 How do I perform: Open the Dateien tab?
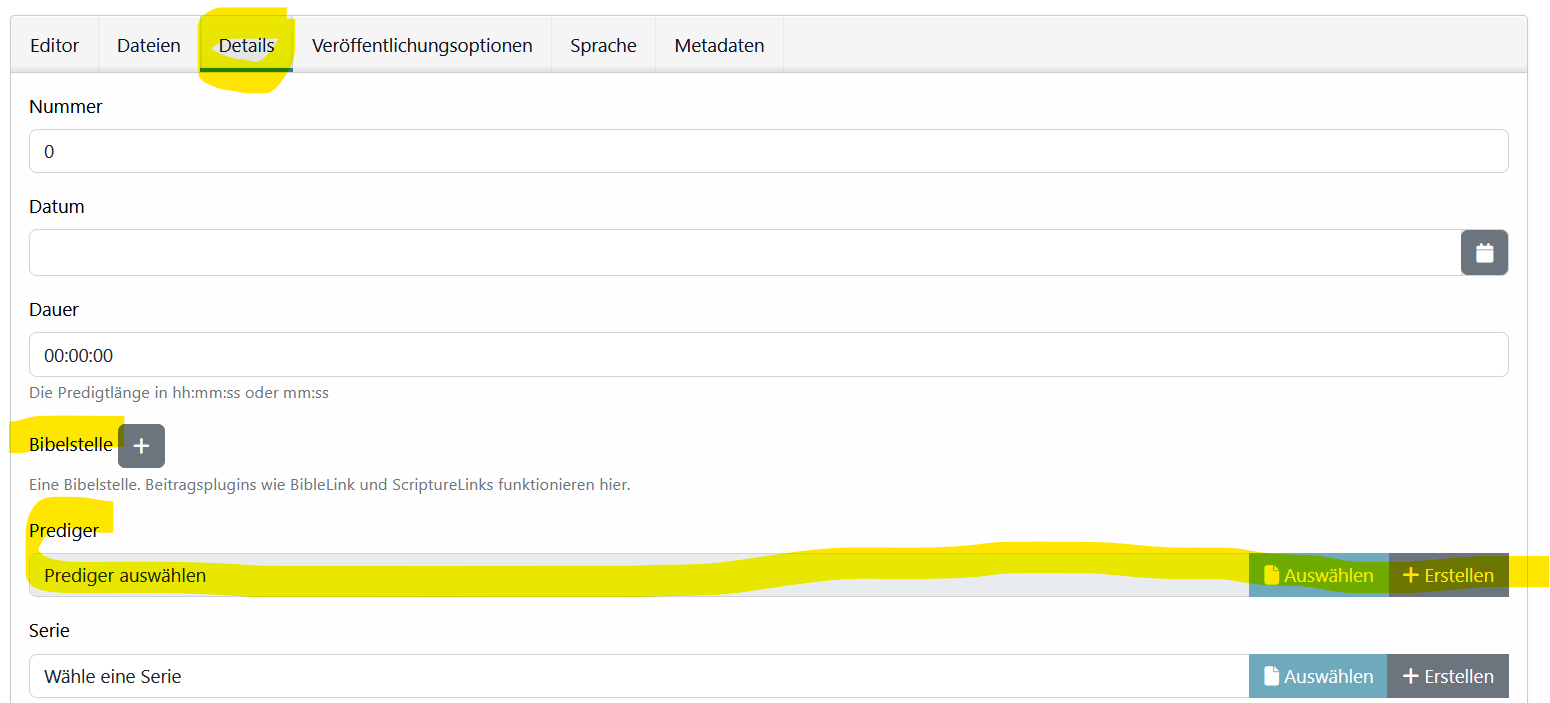tap(149, 45)
